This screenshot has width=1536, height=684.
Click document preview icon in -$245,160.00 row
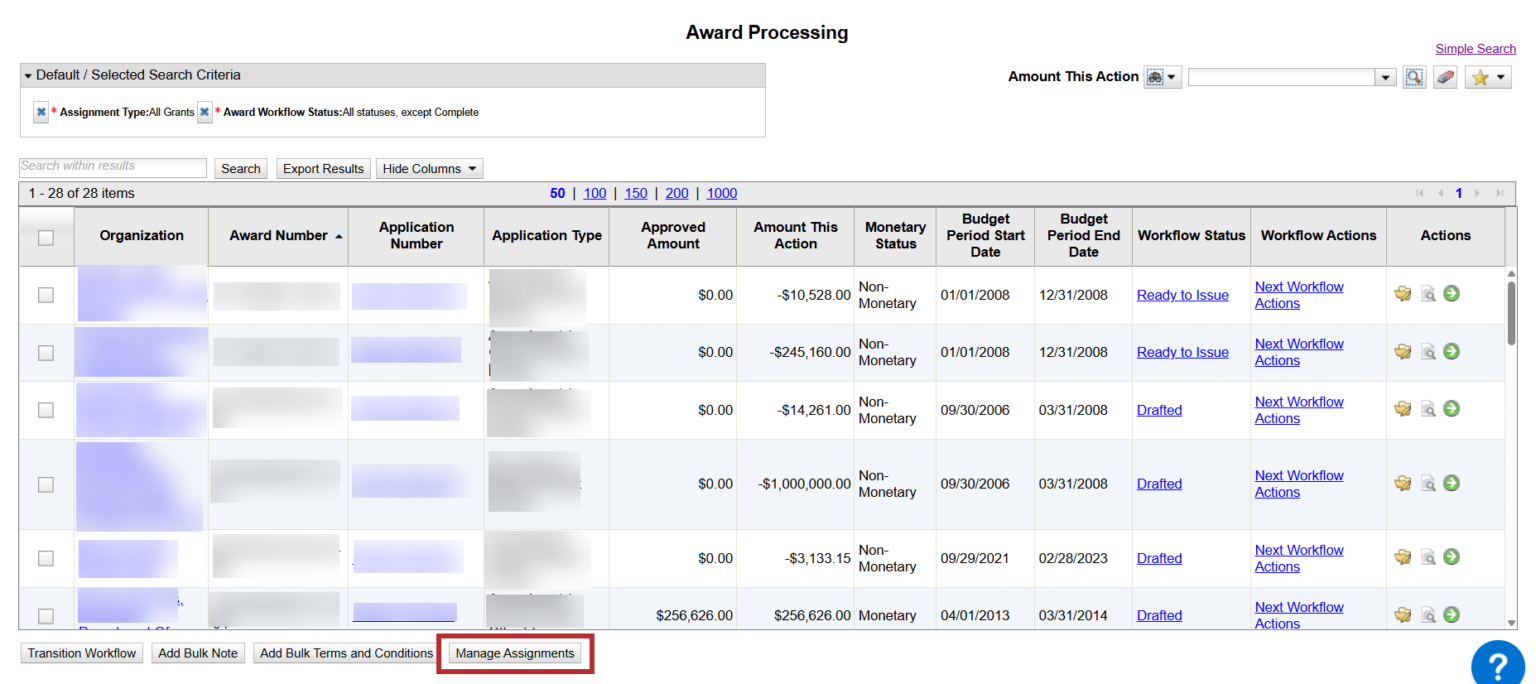pyautogui.click(x=1428, y=352)
